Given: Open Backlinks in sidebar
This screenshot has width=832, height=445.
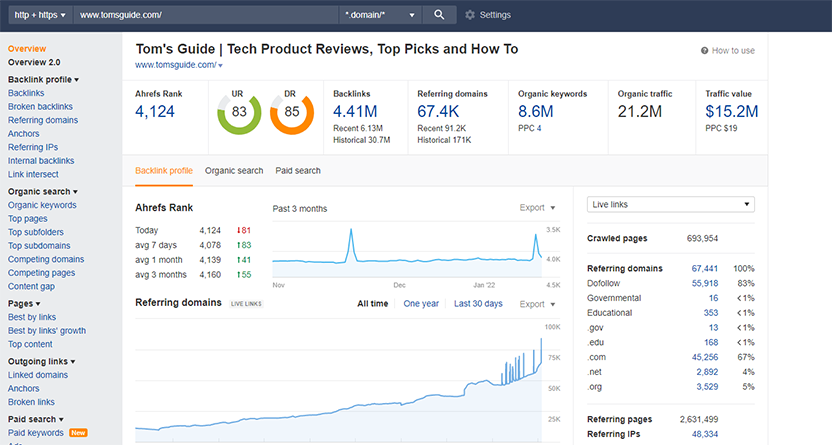Looking at the screenshot, I should [x=26, y=93].
